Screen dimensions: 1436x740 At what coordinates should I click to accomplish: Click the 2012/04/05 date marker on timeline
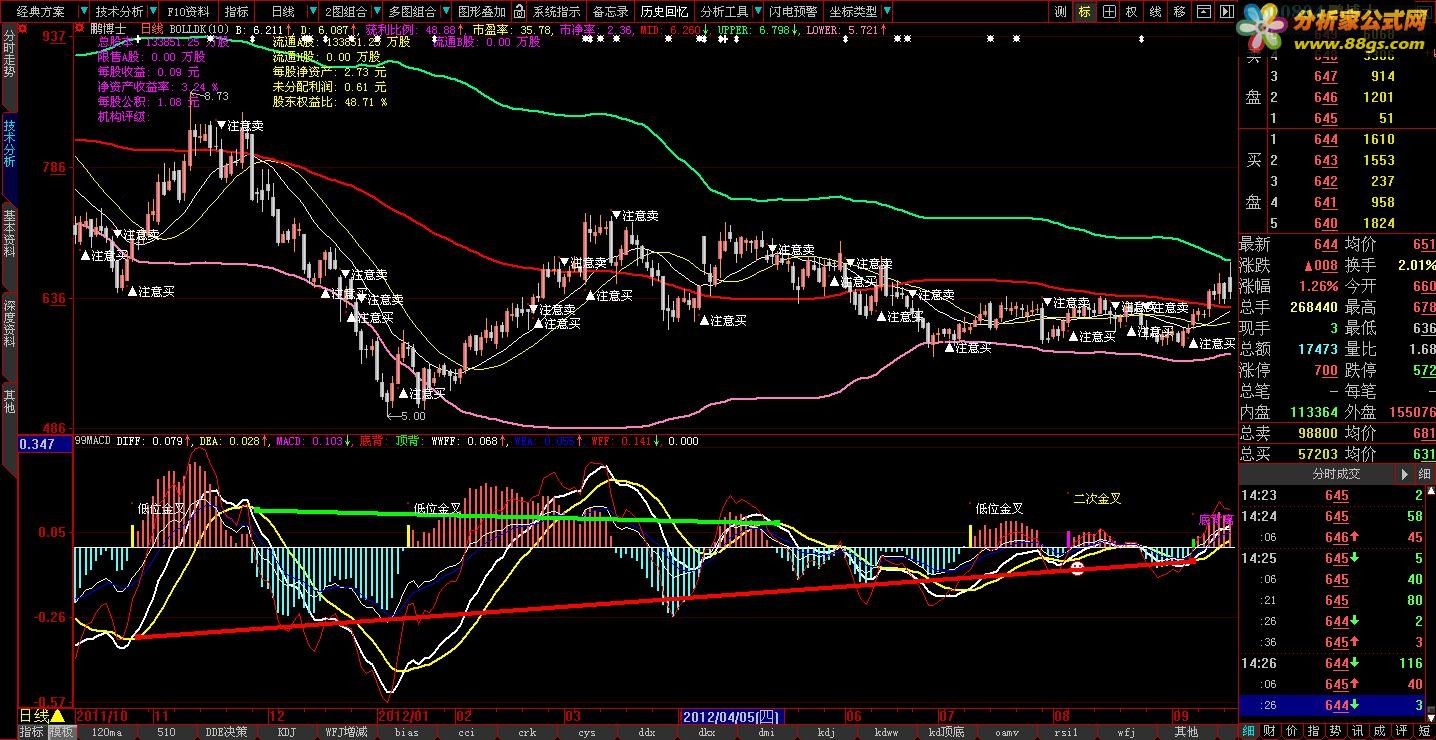[732, 716]
